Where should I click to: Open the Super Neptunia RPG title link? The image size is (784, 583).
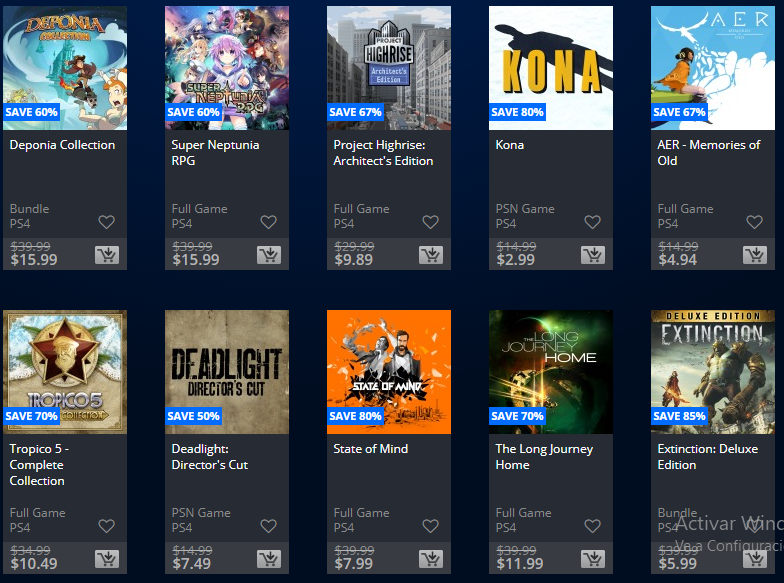pos(216,152)
